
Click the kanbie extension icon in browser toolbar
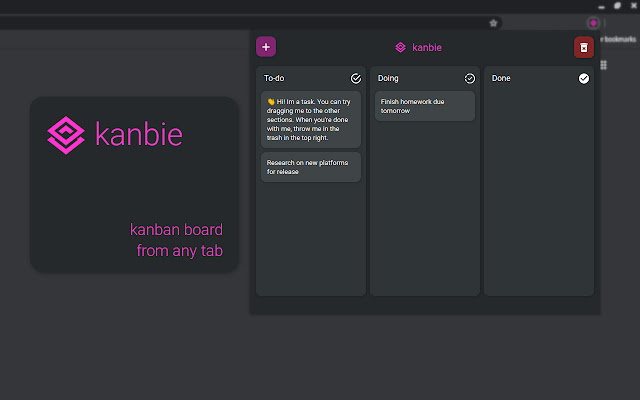(593, 22)
